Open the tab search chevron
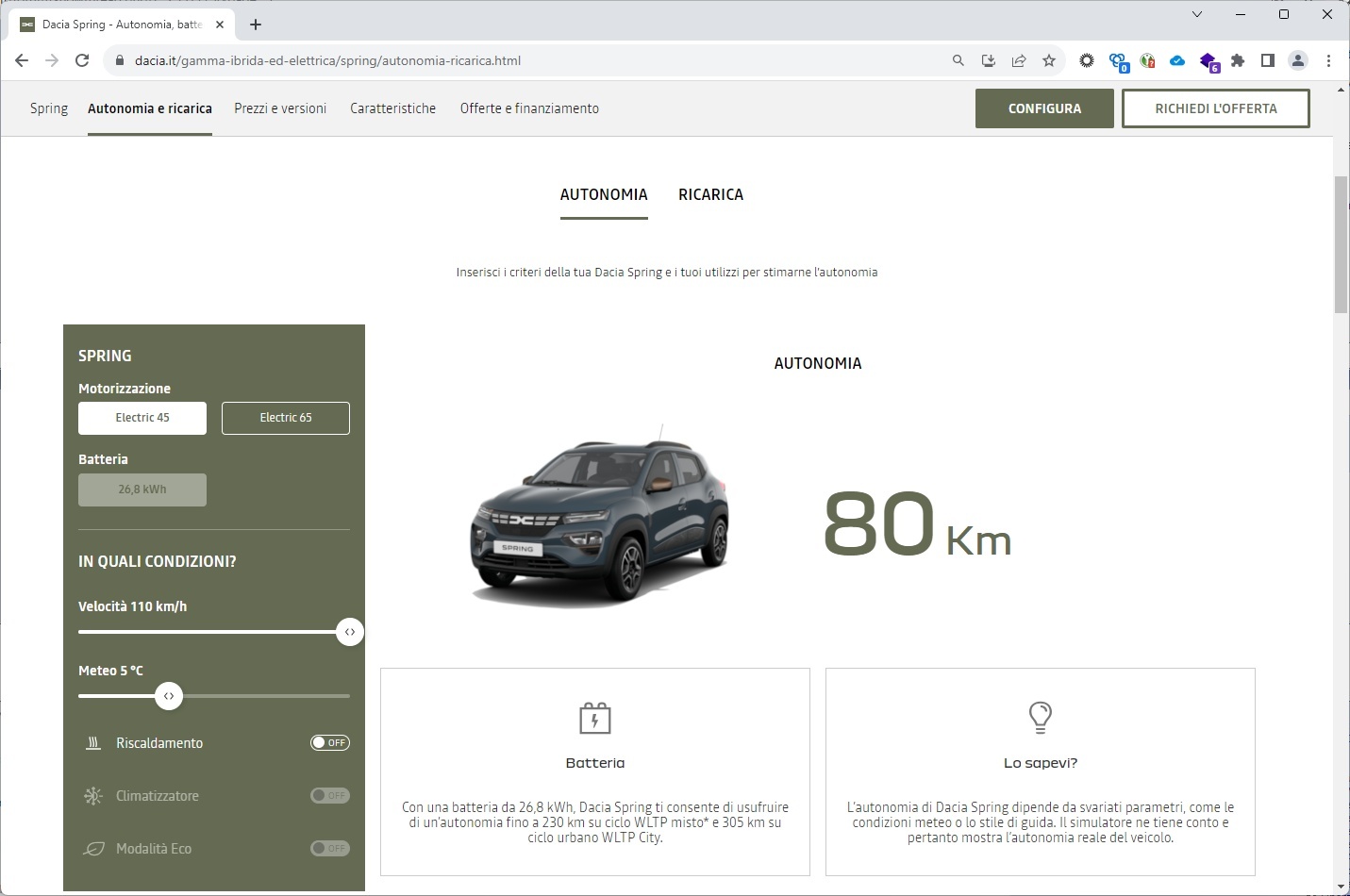1350x896 pixels. point(1197,14)
